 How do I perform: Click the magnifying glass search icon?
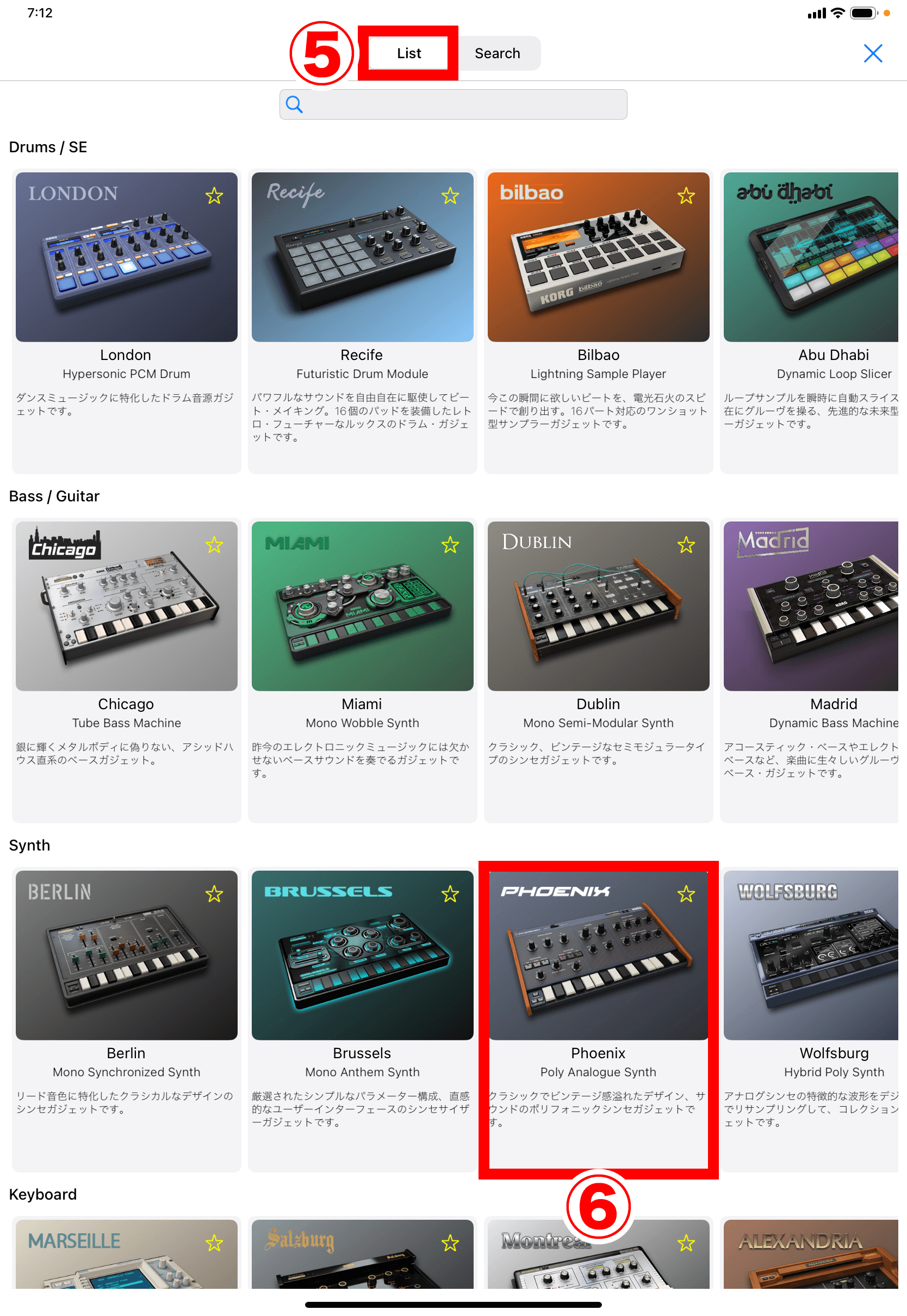tap(294, 104)
